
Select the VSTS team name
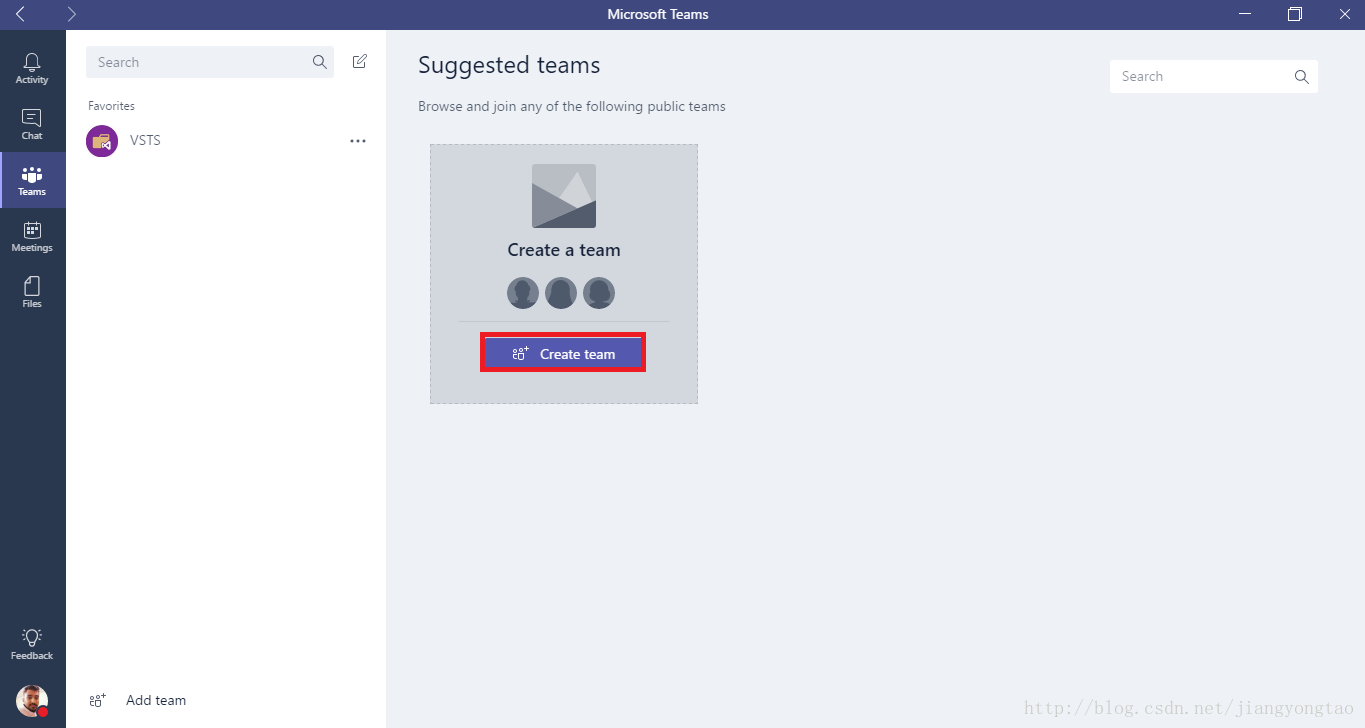tap(145, 141)
